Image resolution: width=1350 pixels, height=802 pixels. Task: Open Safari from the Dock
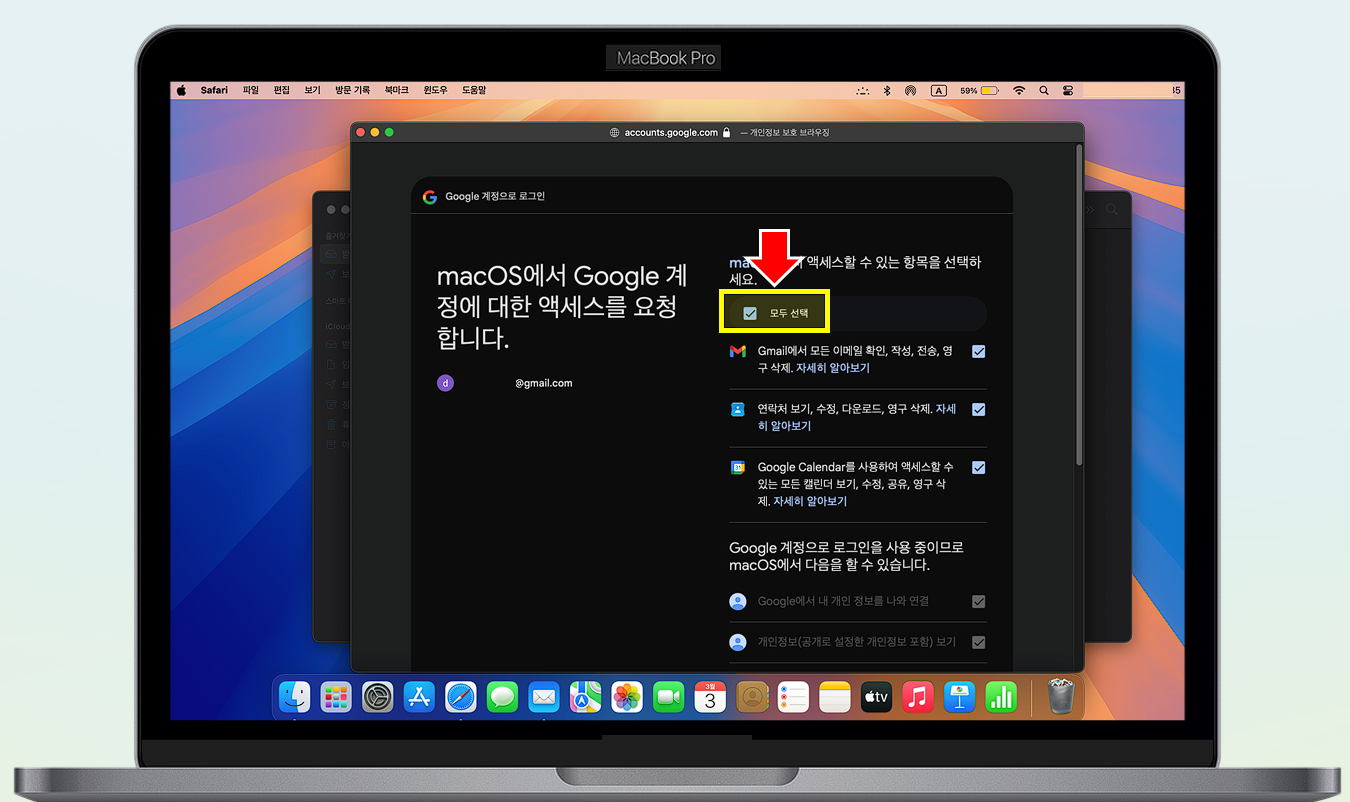click(460, 697)
